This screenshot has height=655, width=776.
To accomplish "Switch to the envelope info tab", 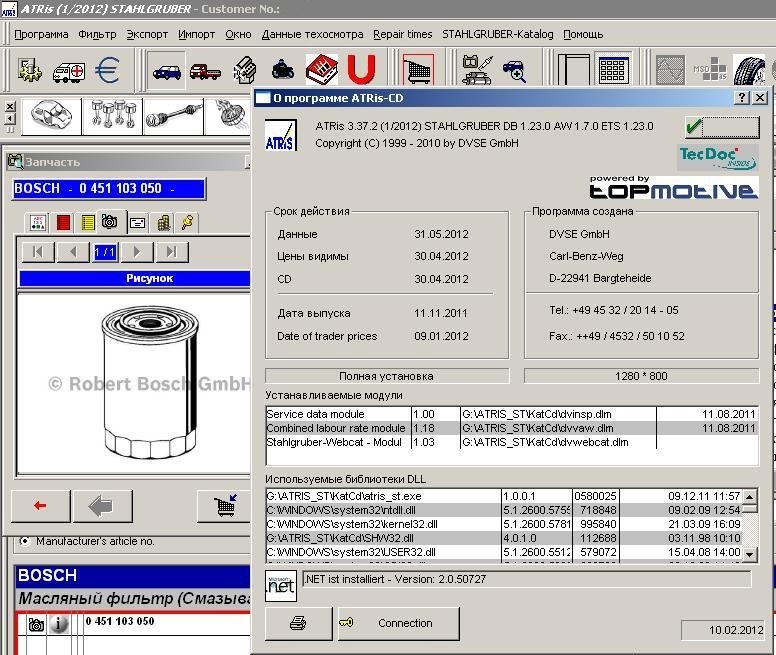I will click(x=138, y=223).
